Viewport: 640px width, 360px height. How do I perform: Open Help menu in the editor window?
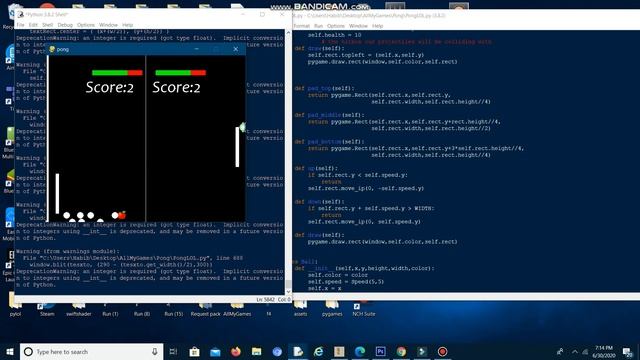[377, 26]
